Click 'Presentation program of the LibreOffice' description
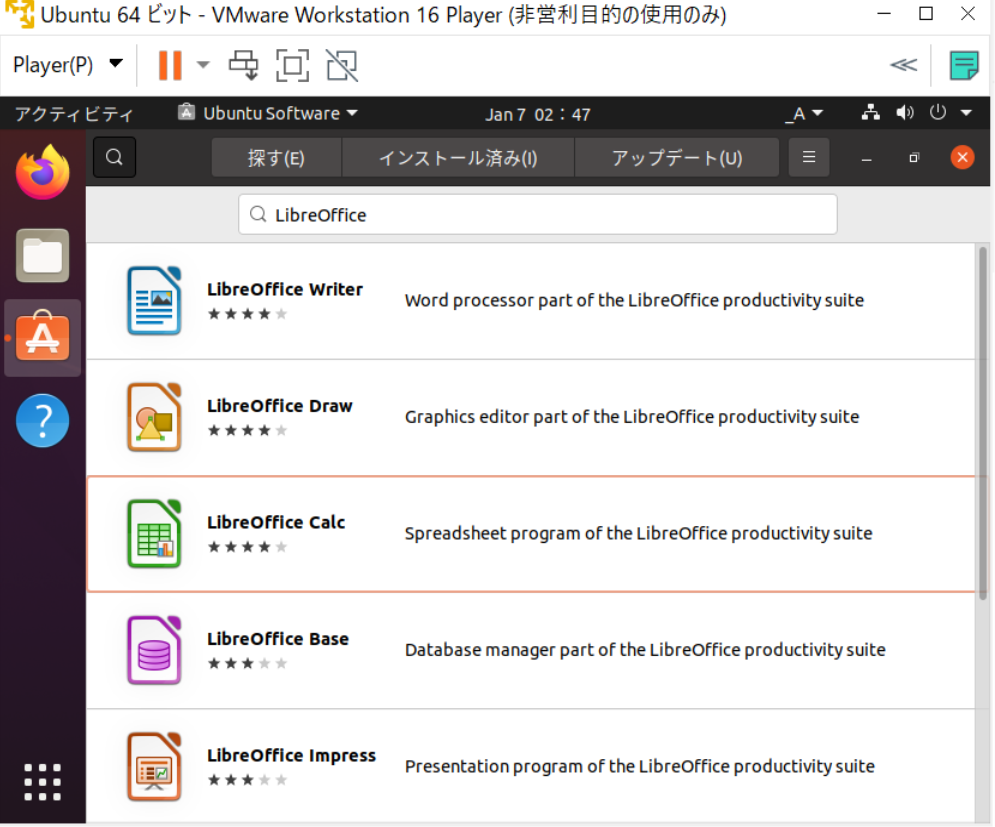The width and height of the screenshot is (995, 827). tap(640, 767)
